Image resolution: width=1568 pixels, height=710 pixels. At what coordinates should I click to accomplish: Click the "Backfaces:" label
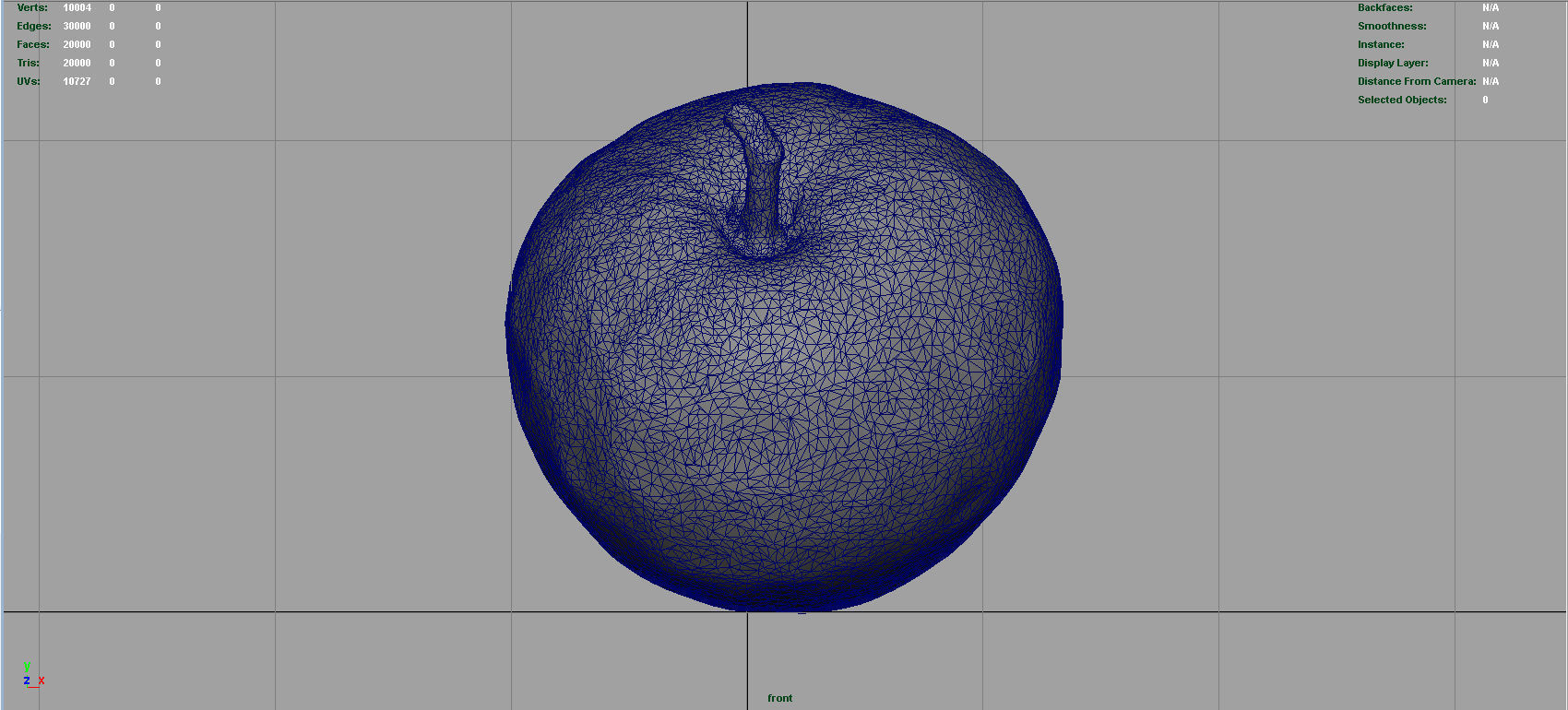[1385, 7]
